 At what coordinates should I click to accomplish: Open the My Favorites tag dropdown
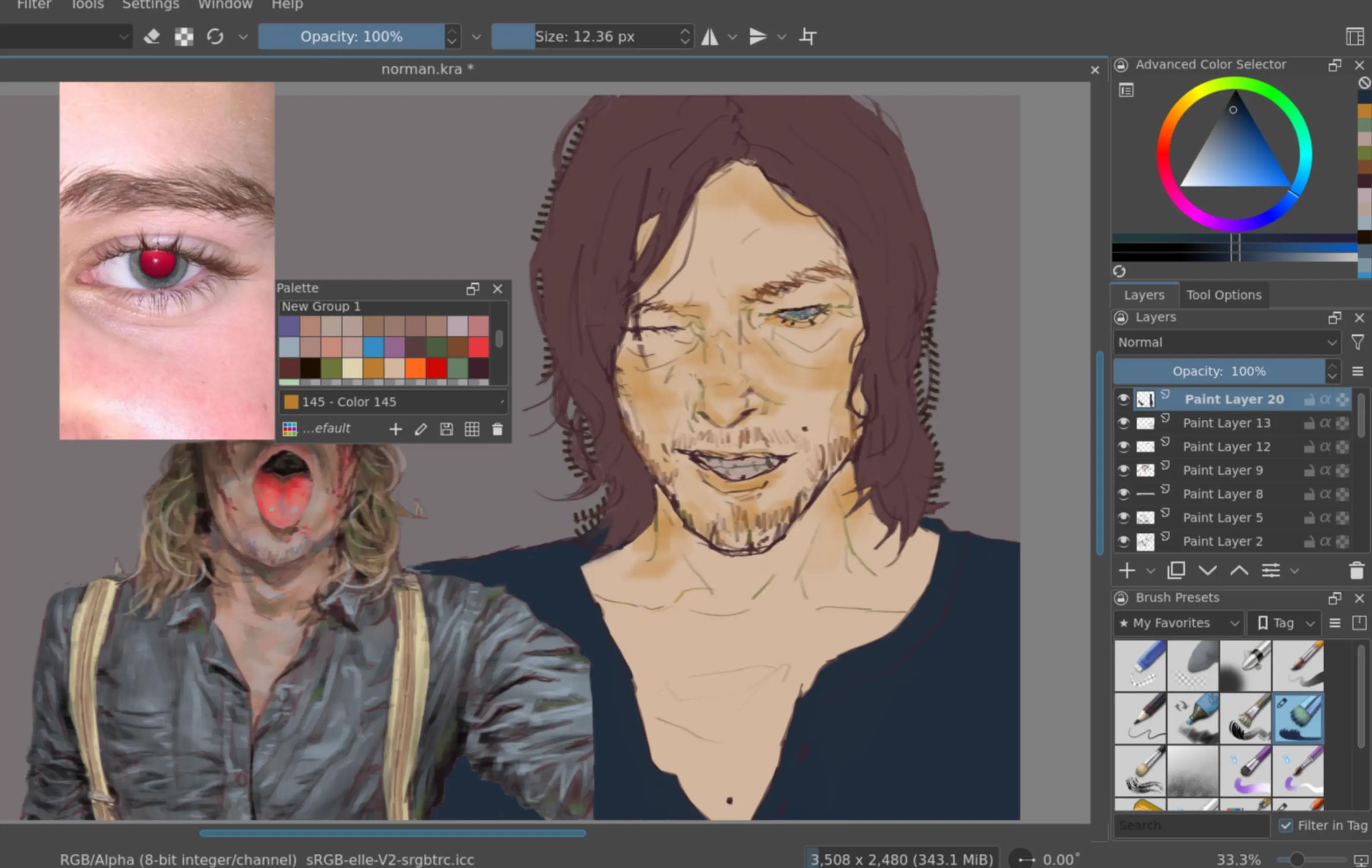[x=1178, y=623]
